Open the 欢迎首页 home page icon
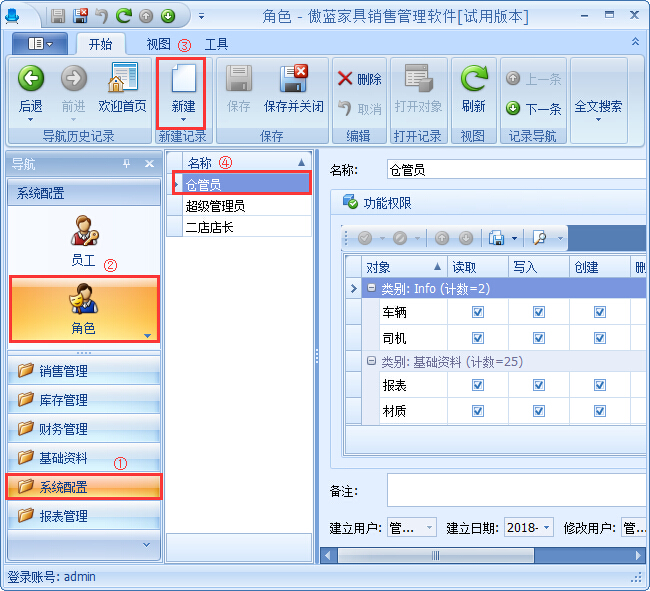Image resolution: width=650 pixels, height=591 pixels. (x=122, y=79)
